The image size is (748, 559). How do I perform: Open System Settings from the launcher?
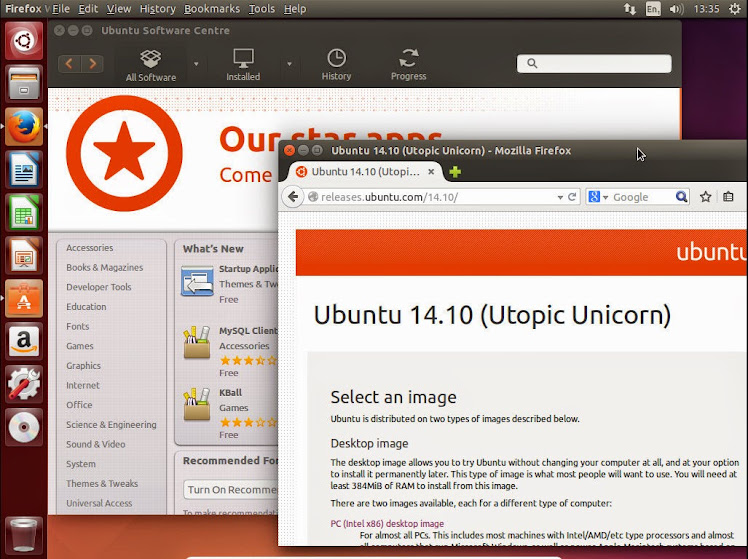pyautogui.click(x=24, y=384)
